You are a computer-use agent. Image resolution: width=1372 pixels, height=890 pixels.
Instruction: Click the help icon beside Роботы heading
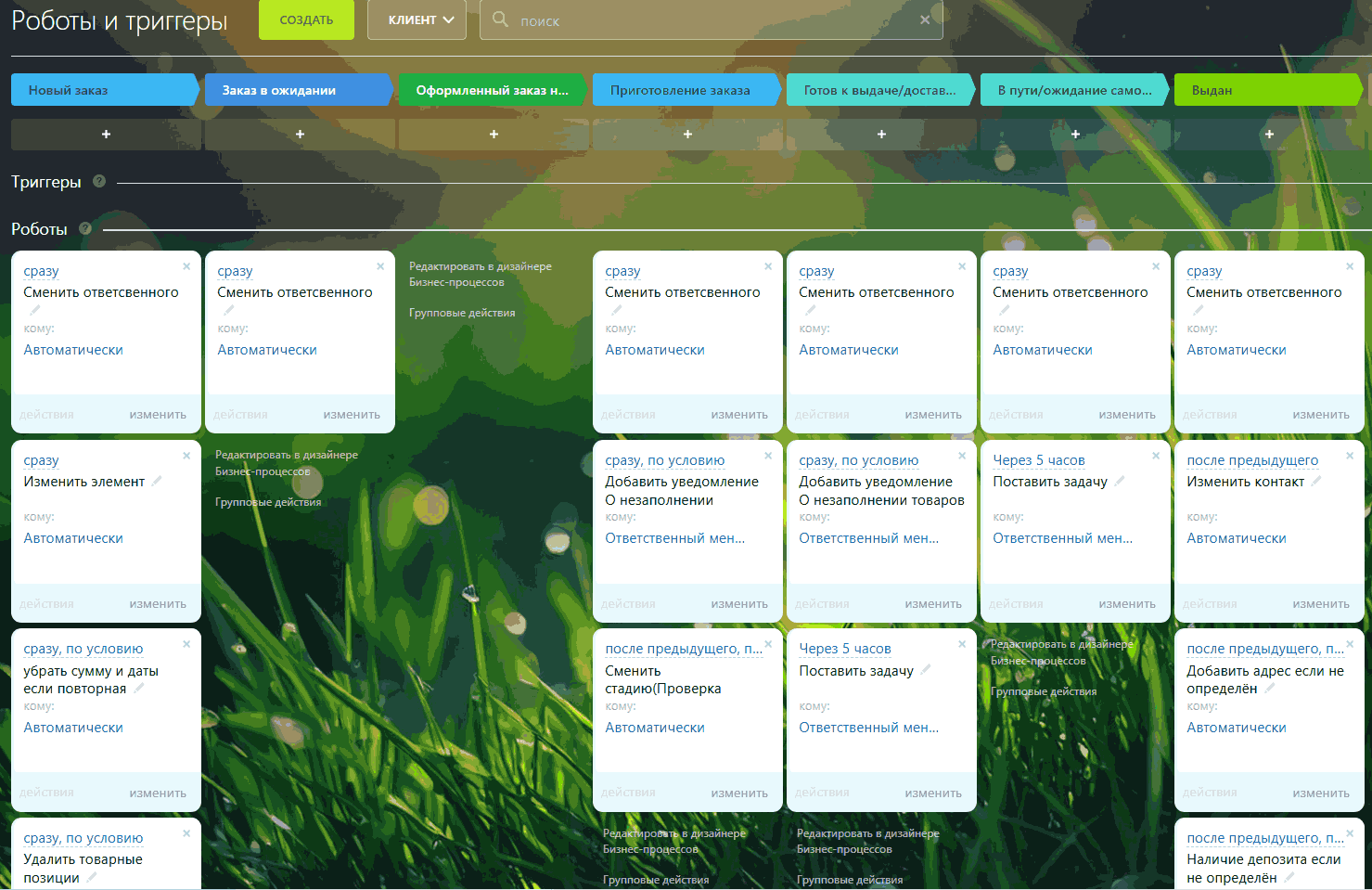85,228
